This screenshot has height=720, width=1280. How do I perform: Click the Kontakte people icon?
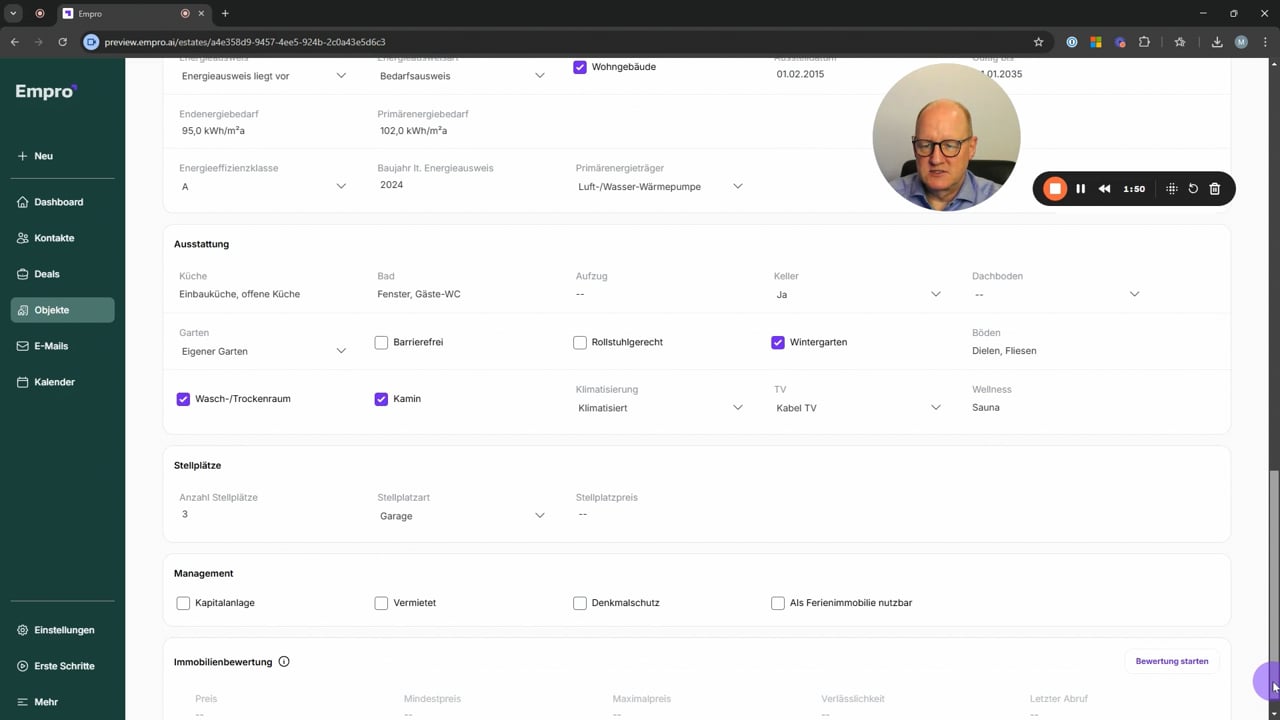coord(23,238)
